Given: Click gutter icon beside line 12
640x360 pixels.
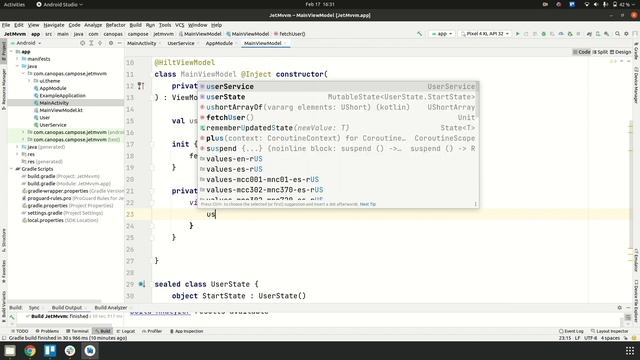Looking at the screenshot, I should coord(141,86).
